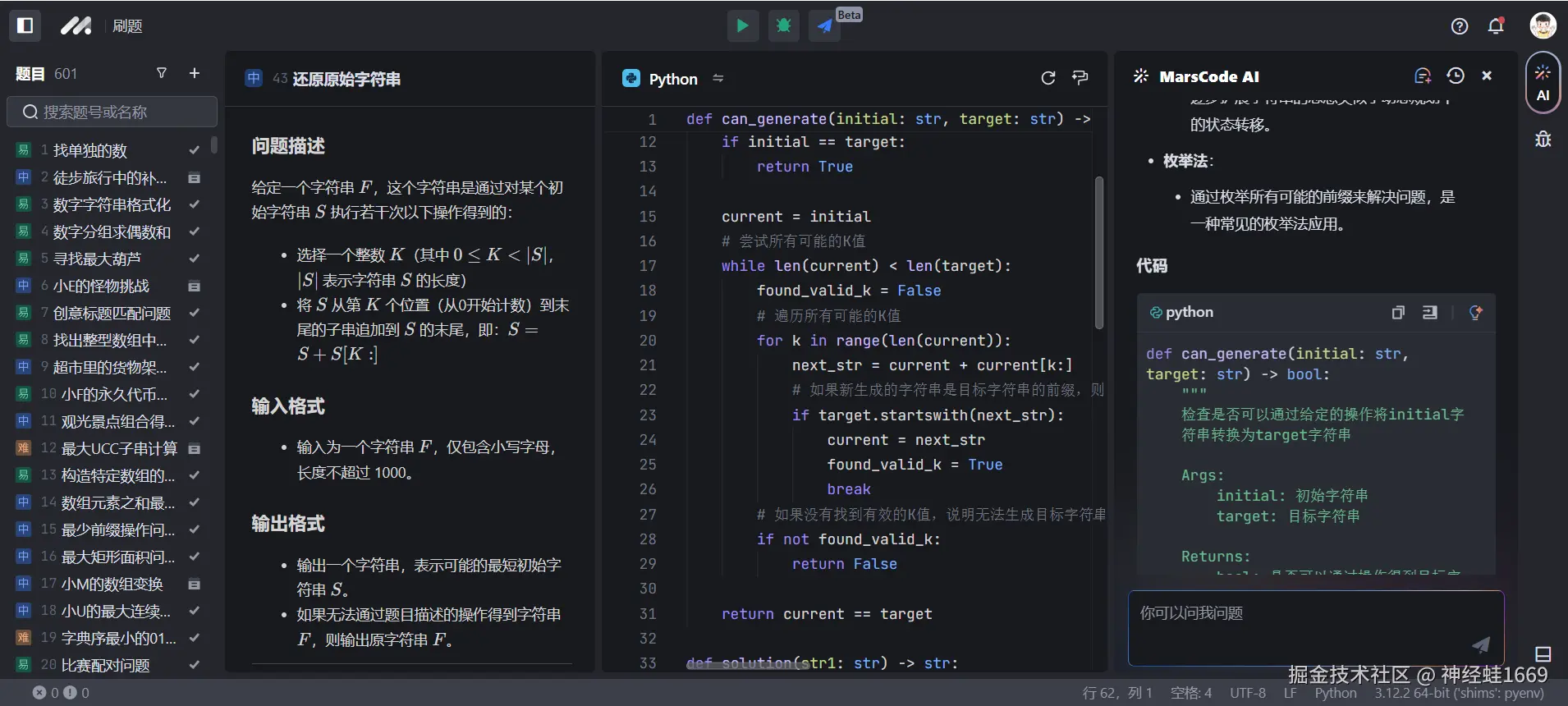Open problem 20 比赛配对问题
Image resolution: width=1568 pixels, height=706 pixels.
(108, 665)
